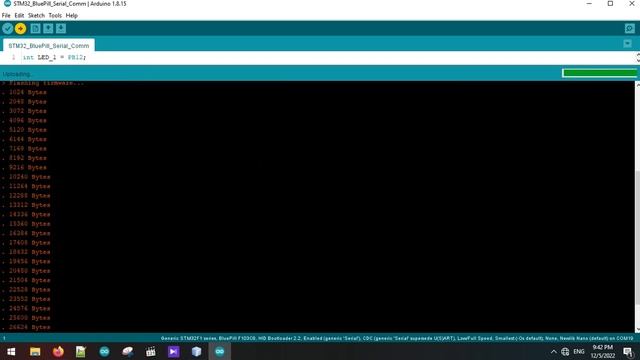Open File Explorer from the taskbar
This screenshot has height=360, width=640.
point(35,351)
